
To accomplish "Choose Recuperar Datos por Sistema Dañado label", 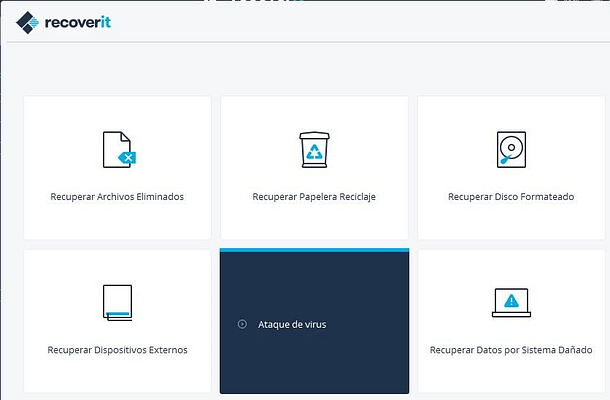I will [x=511, y=350].
